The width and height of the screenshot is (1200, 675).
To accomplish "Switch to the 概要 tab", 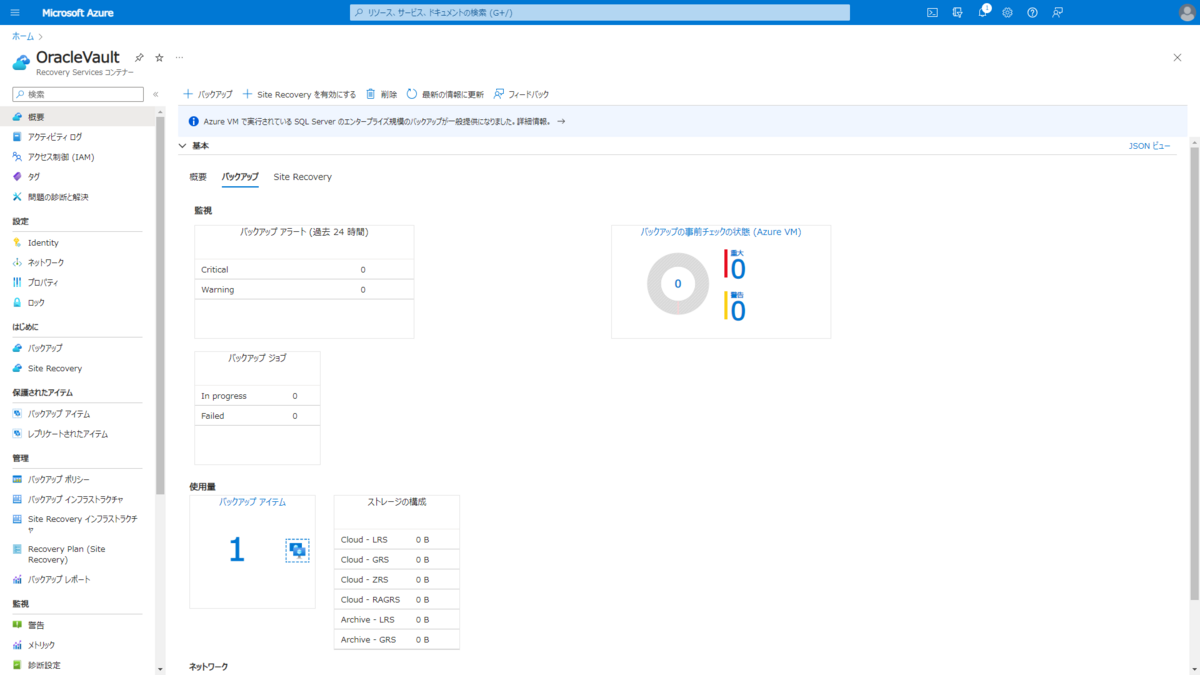I will [x=198, y=177].
